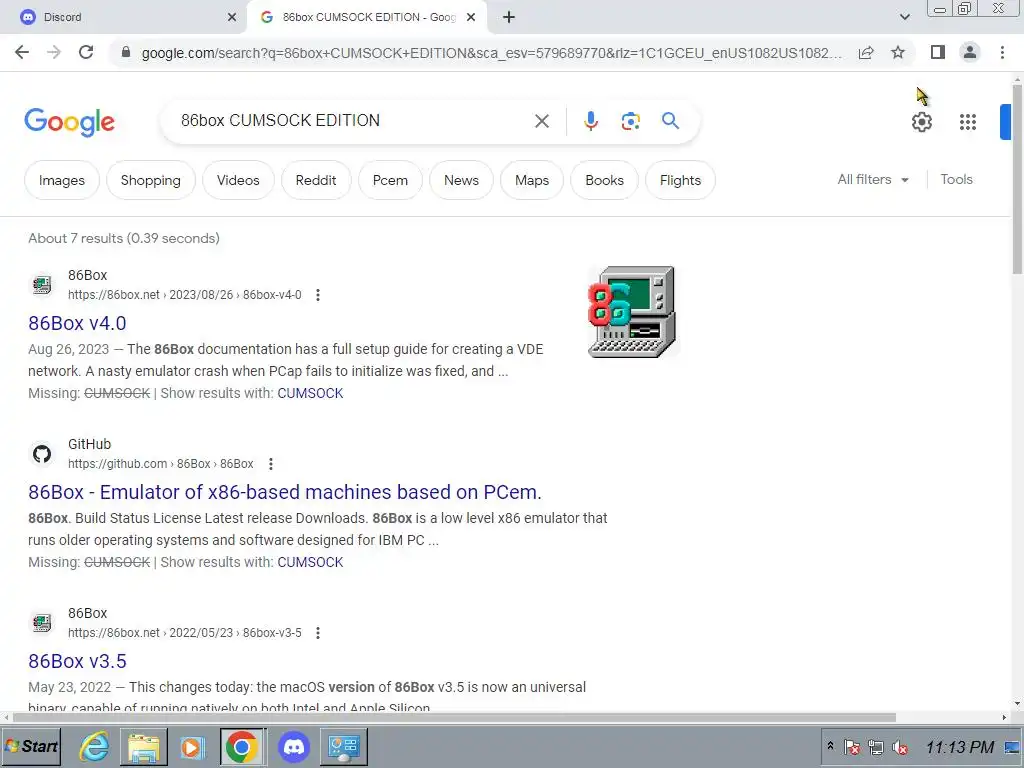Filter results by Maps

[532, 180]
